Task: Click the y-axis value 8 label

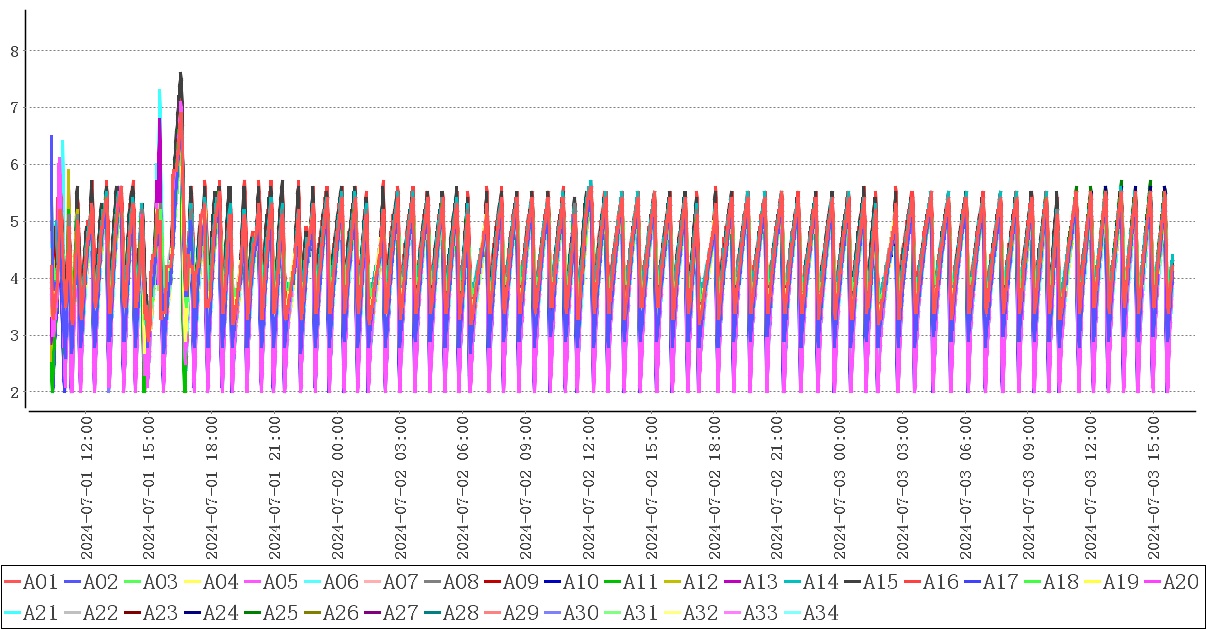Action: click(14, 51)
